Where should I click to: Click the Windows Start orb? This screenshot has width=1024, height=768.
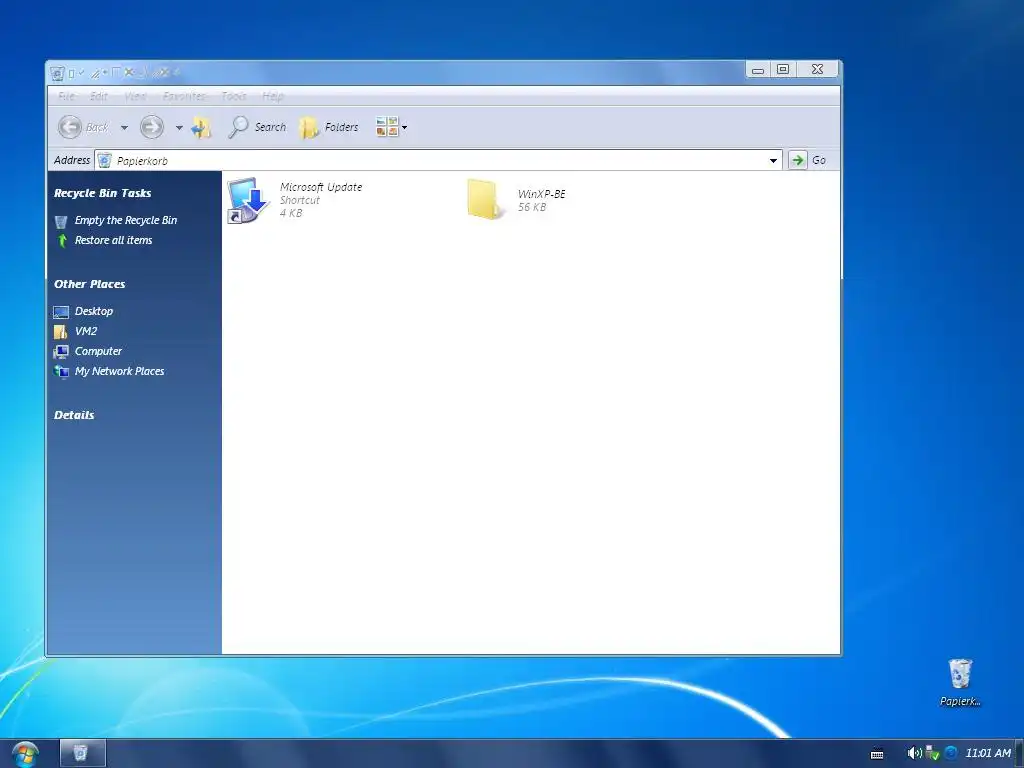(25, 755)
